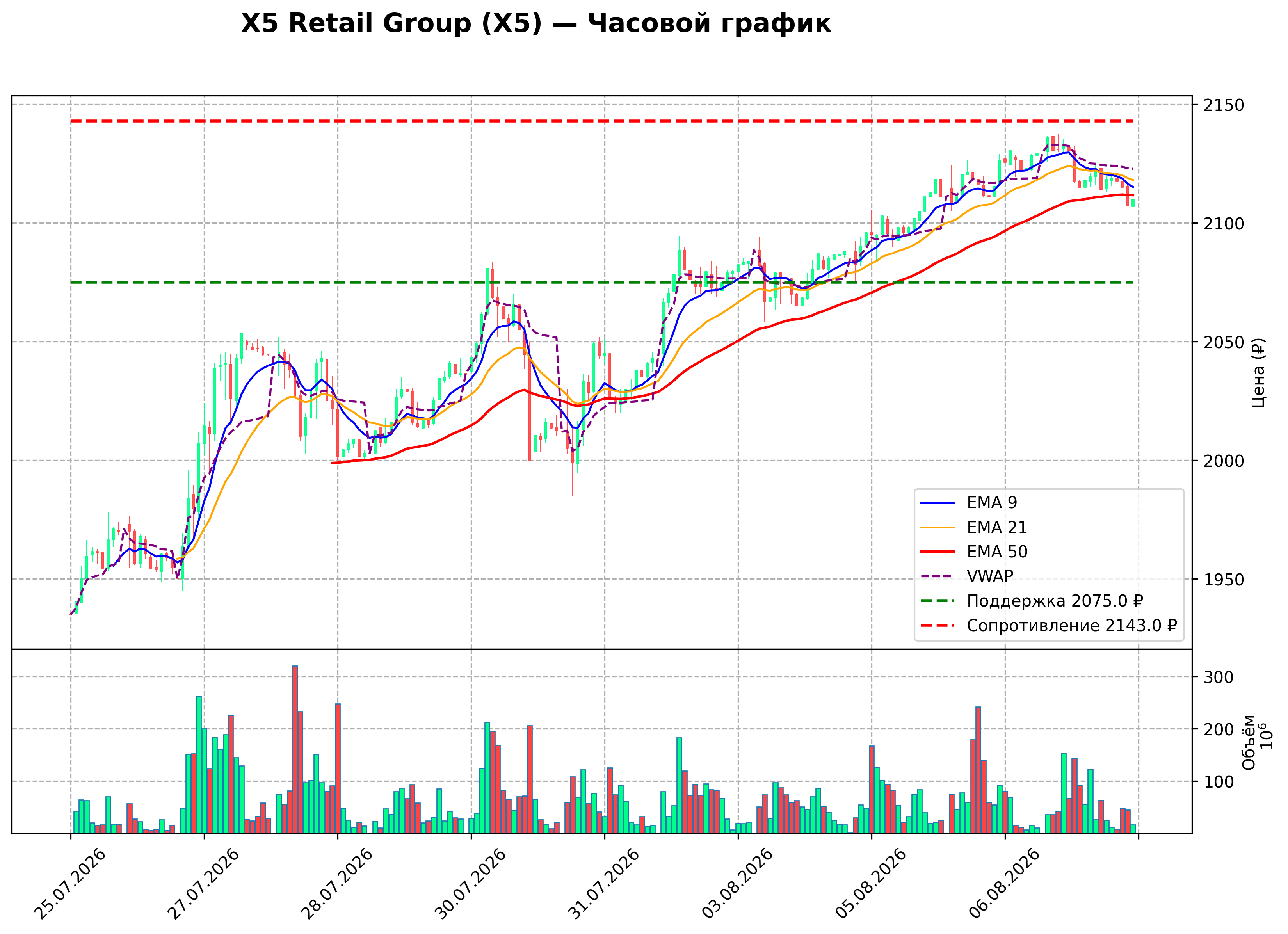Select the "EMA 21" legend label

tap(997, 527)
